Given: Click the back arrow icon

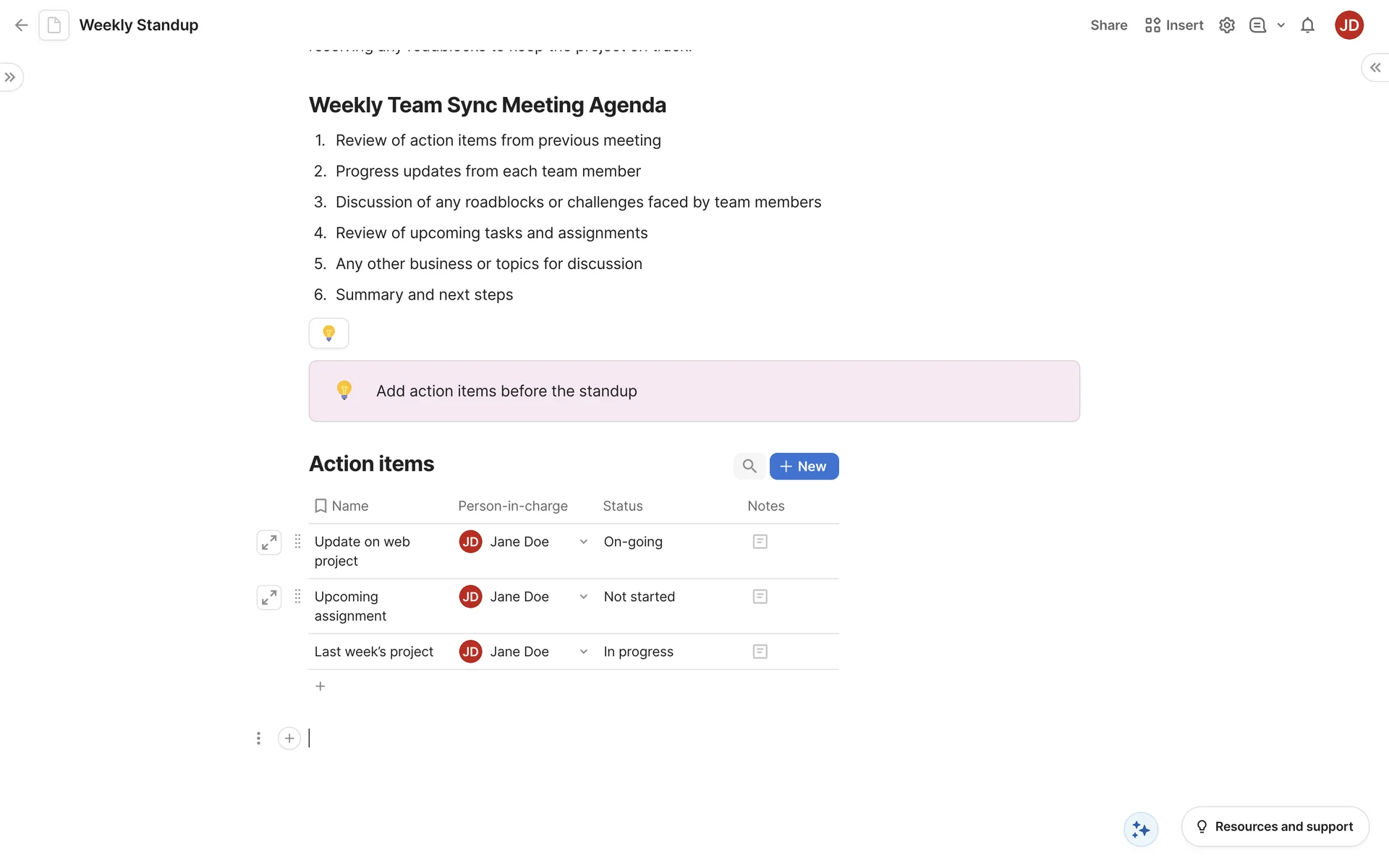Looking at the screenshot, I should coord(21,25).
